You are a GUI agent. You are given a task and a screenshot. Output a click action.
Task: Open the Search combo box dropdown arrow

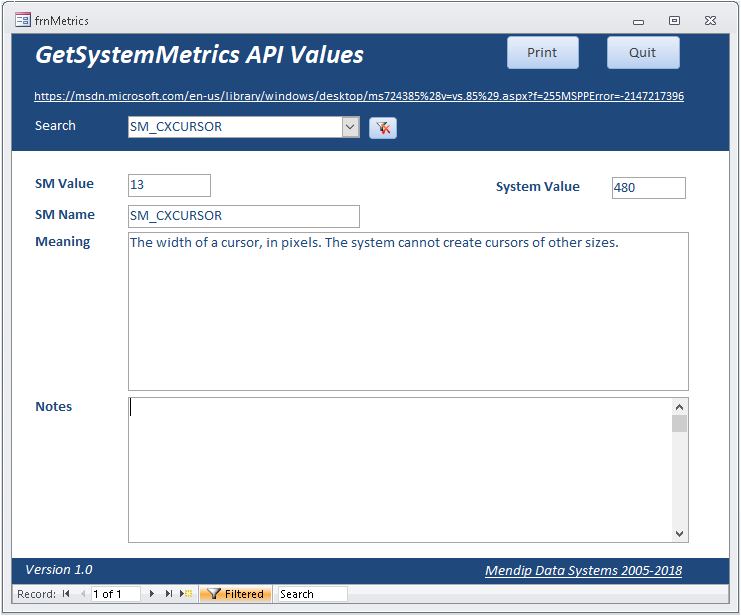coord(350,127)
